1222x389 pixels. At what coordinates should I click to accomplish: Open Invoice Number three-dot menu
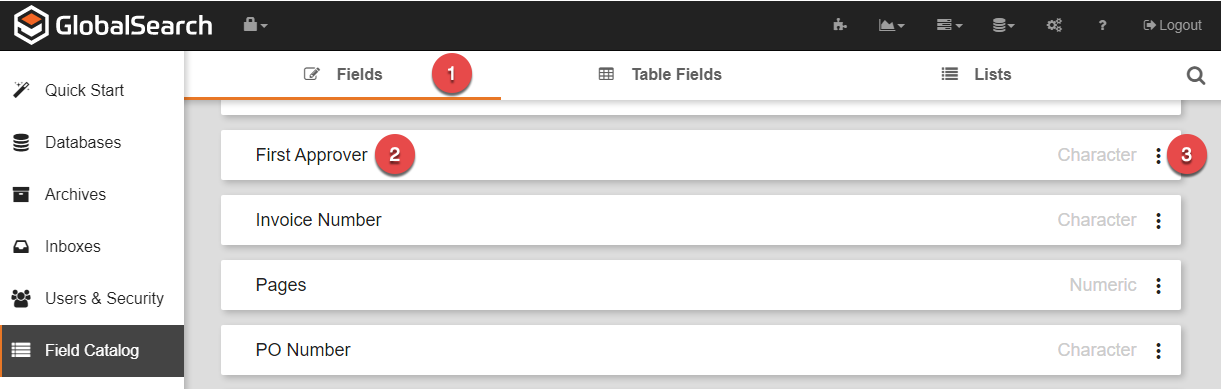click(x=1158, y=221)
